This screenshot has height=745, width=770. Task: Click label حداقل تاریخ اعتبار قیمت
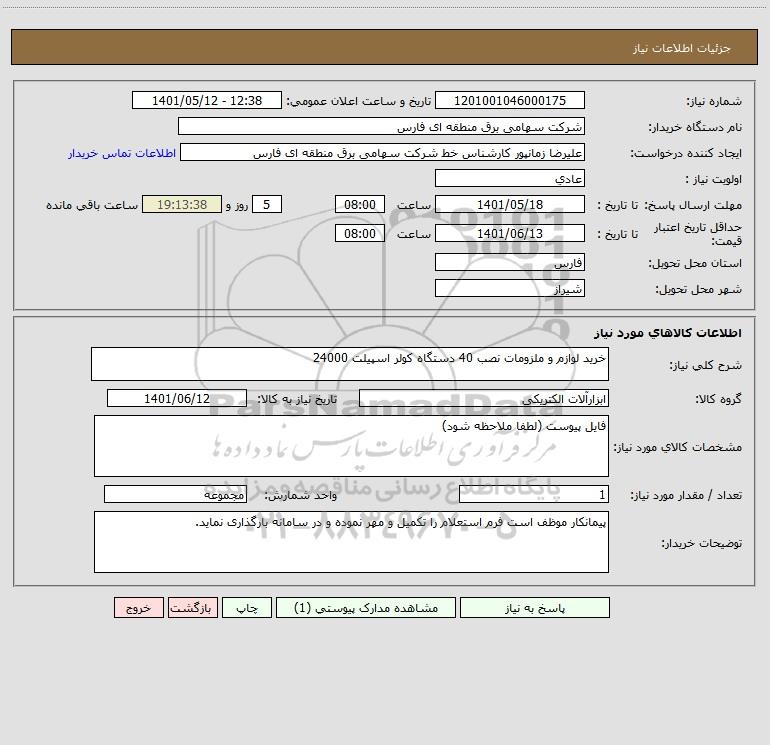point(698,234)
